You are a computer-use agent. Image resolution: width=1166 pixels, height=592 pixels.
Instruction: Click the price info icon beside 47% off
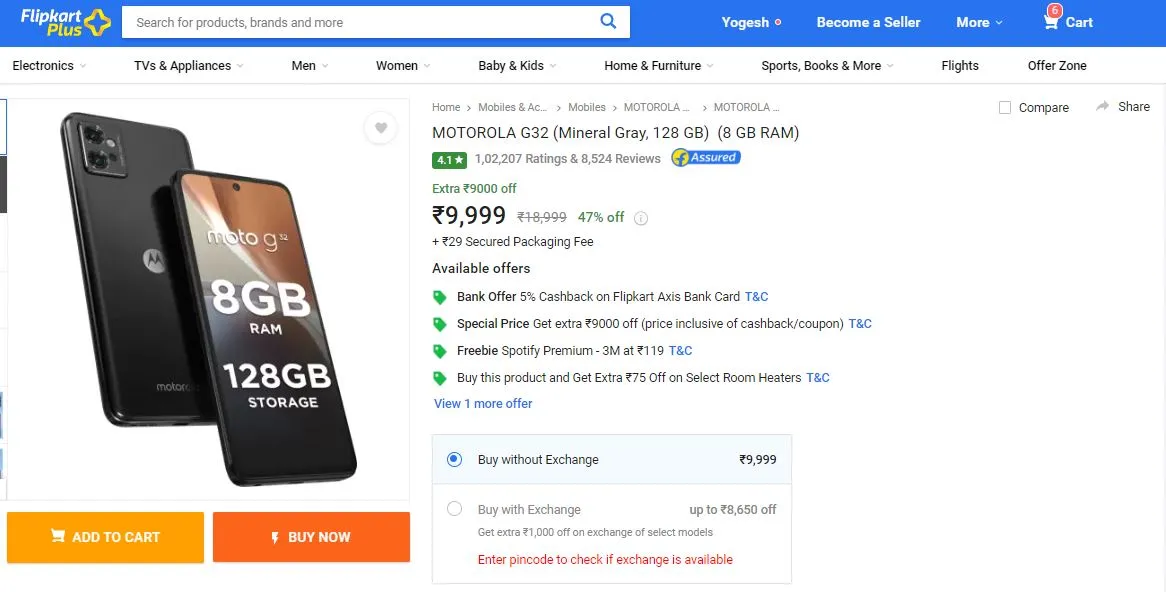click(640, 218)
